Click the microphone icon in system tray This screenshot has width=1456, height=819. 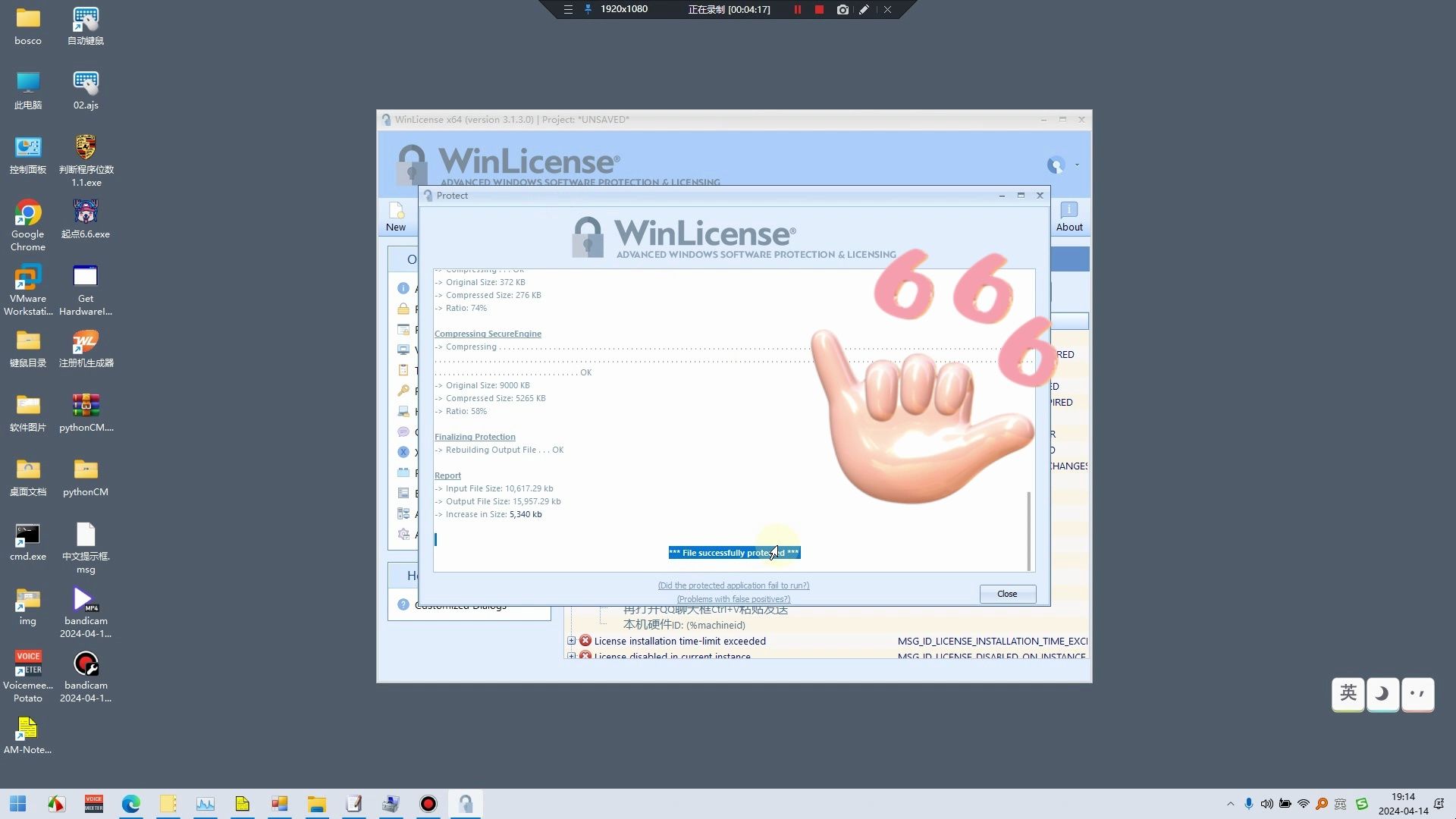point(1248,804)
